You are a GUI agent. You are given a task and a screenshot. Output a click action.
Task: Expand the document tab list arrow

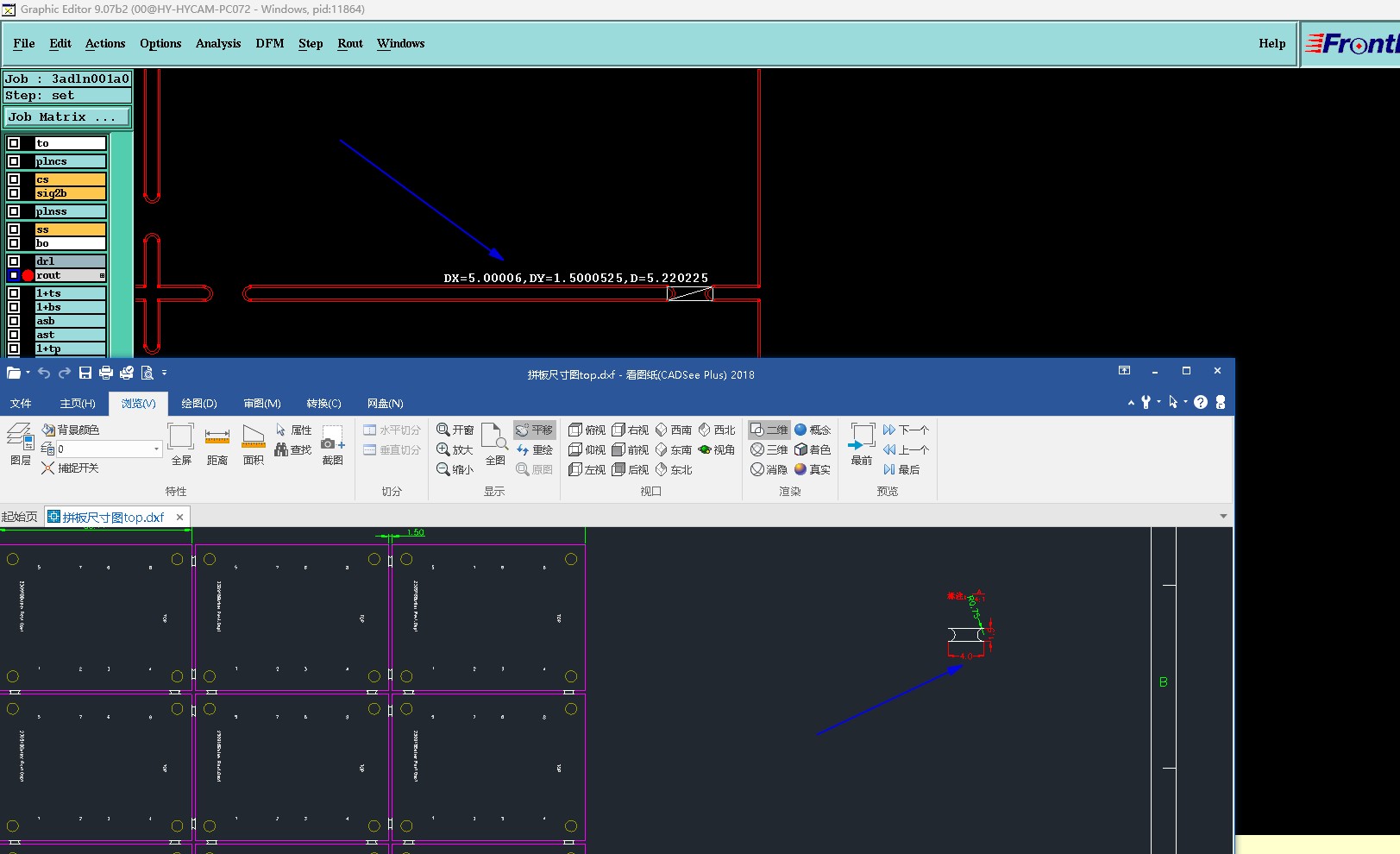[x=1223, y=516]
